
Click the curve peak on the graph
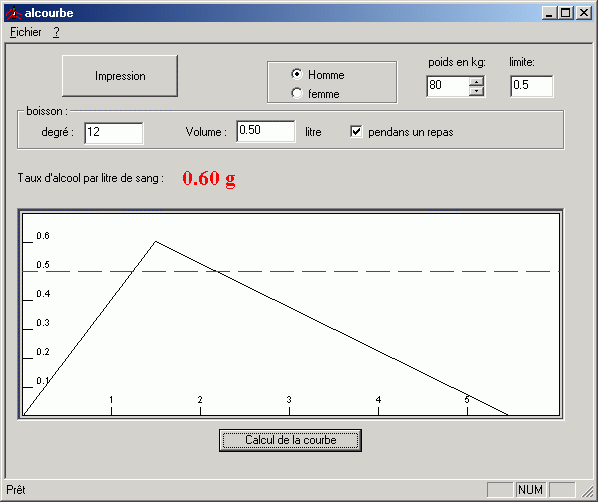156,241
